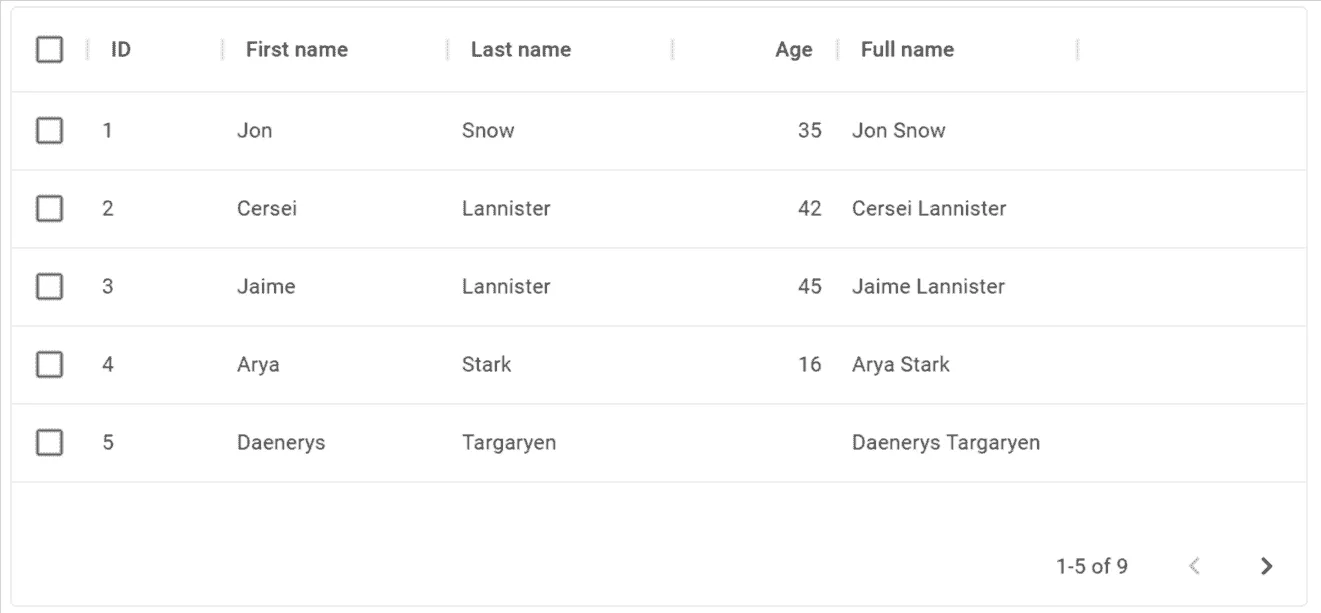Click the previous page arrow
Viewport: 1321px width, 613px height.
point(1194,566)
